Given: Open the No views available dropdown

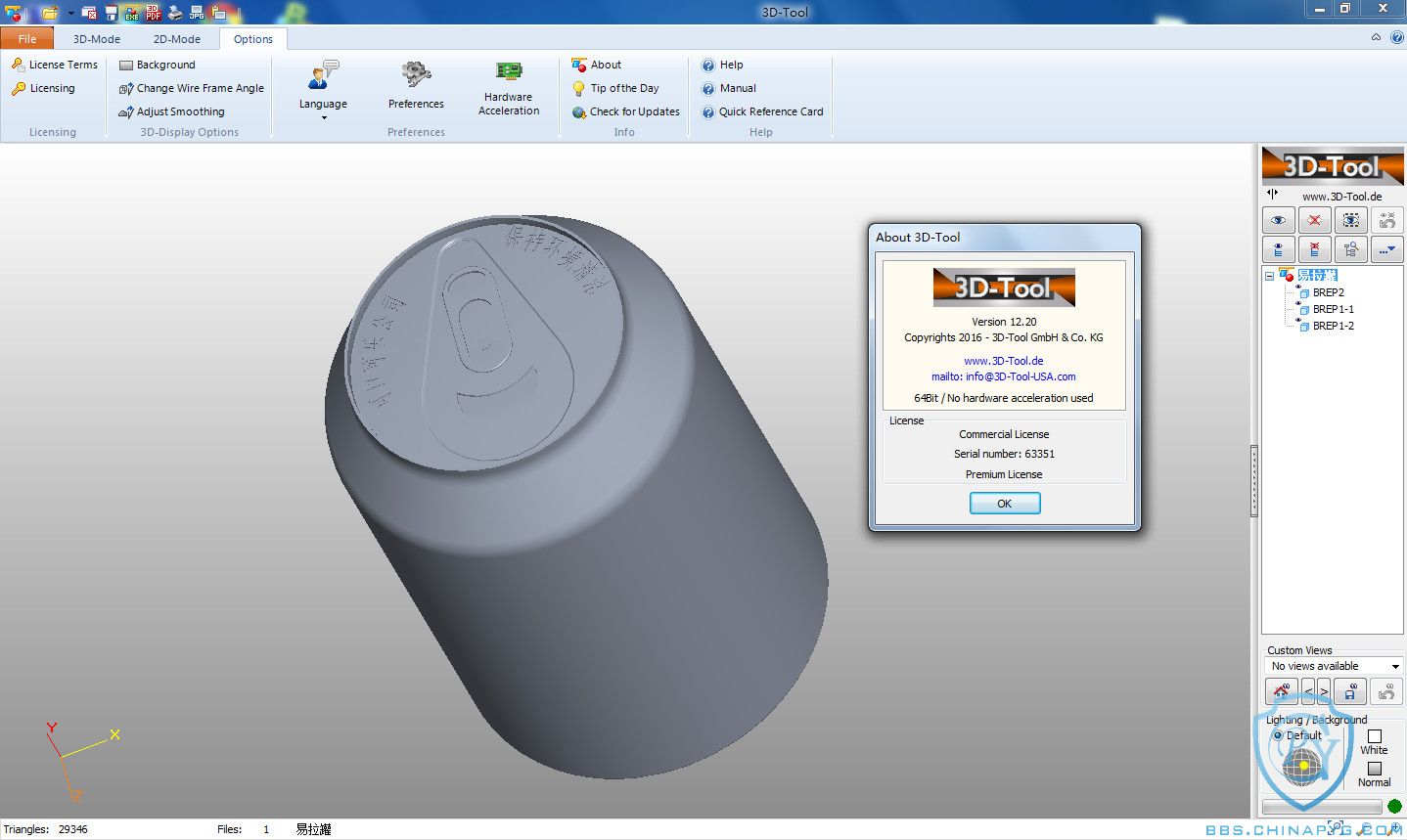Looking at the screenshot, I should point(1333,666).
